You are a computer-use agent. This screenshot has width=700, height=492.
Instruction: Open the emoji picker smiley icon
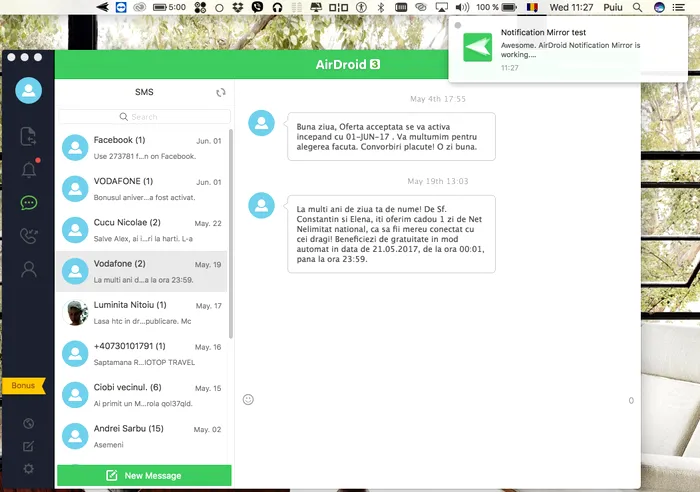pos(248,400)
